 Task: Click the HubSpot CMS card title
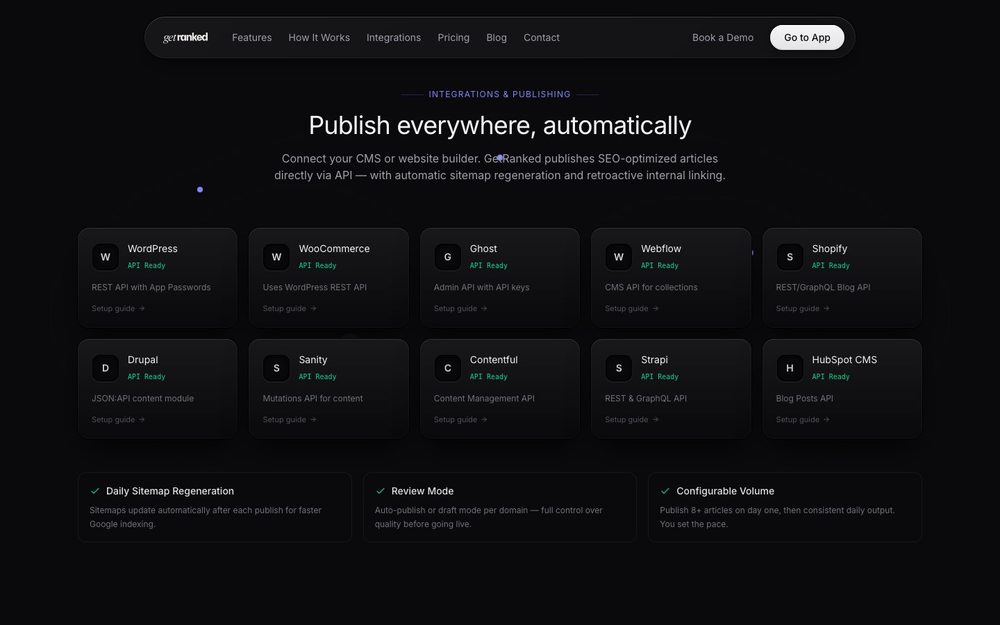point(844,360)
